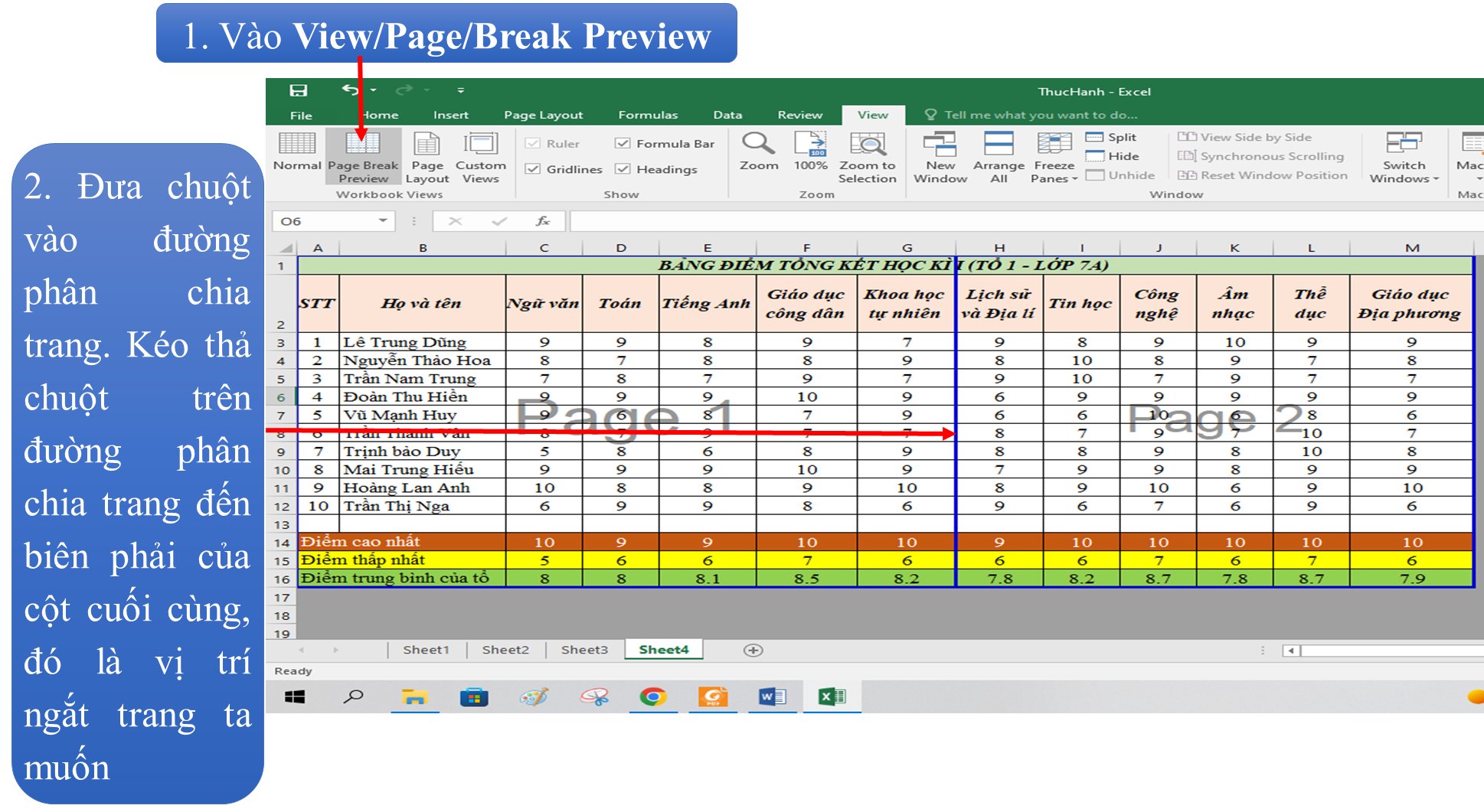The height and width of the screenshot is (812, 1484).
Task: Set zoom to 100%
Action: 810,152
